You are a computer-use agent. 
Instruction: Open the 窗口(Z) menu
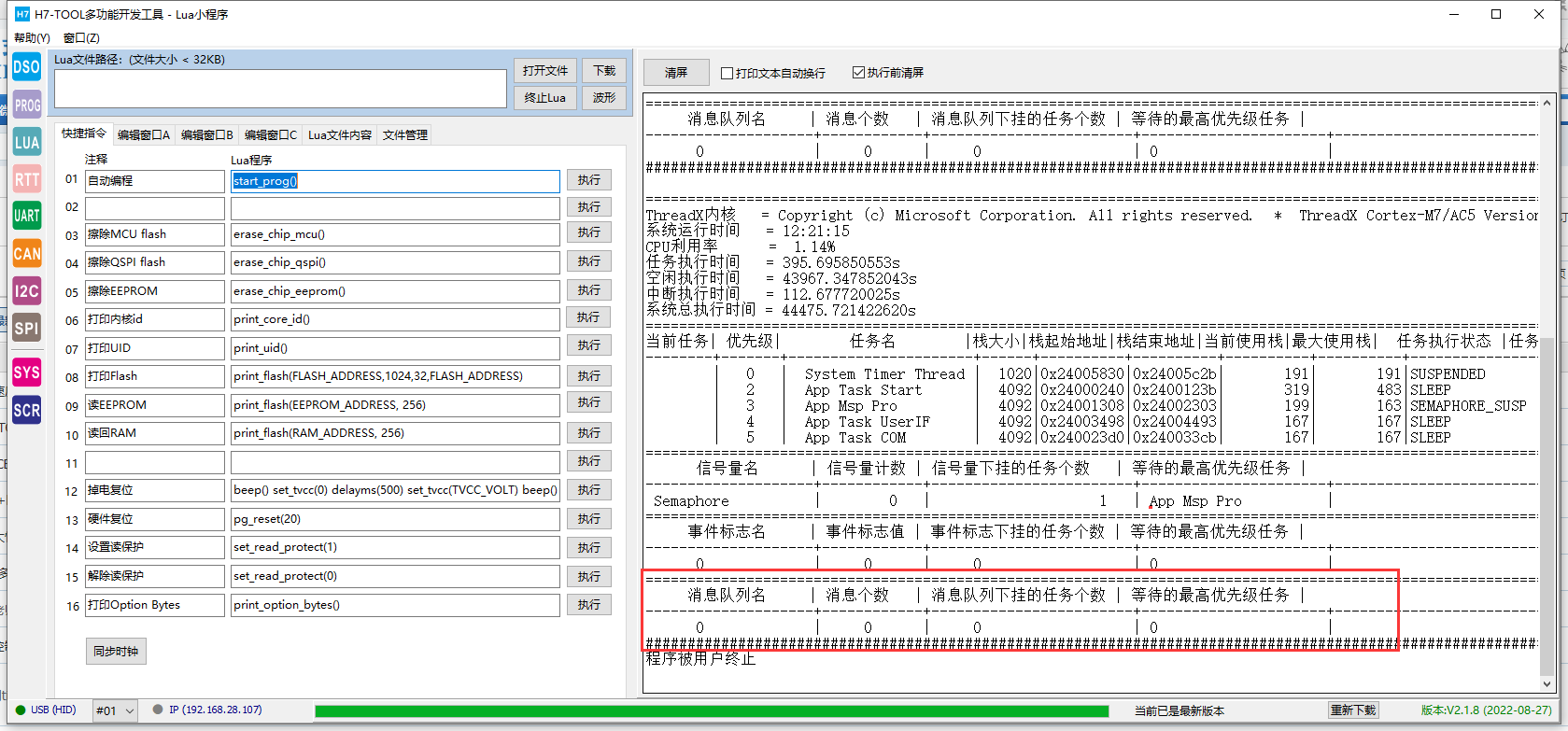(81, 37)
